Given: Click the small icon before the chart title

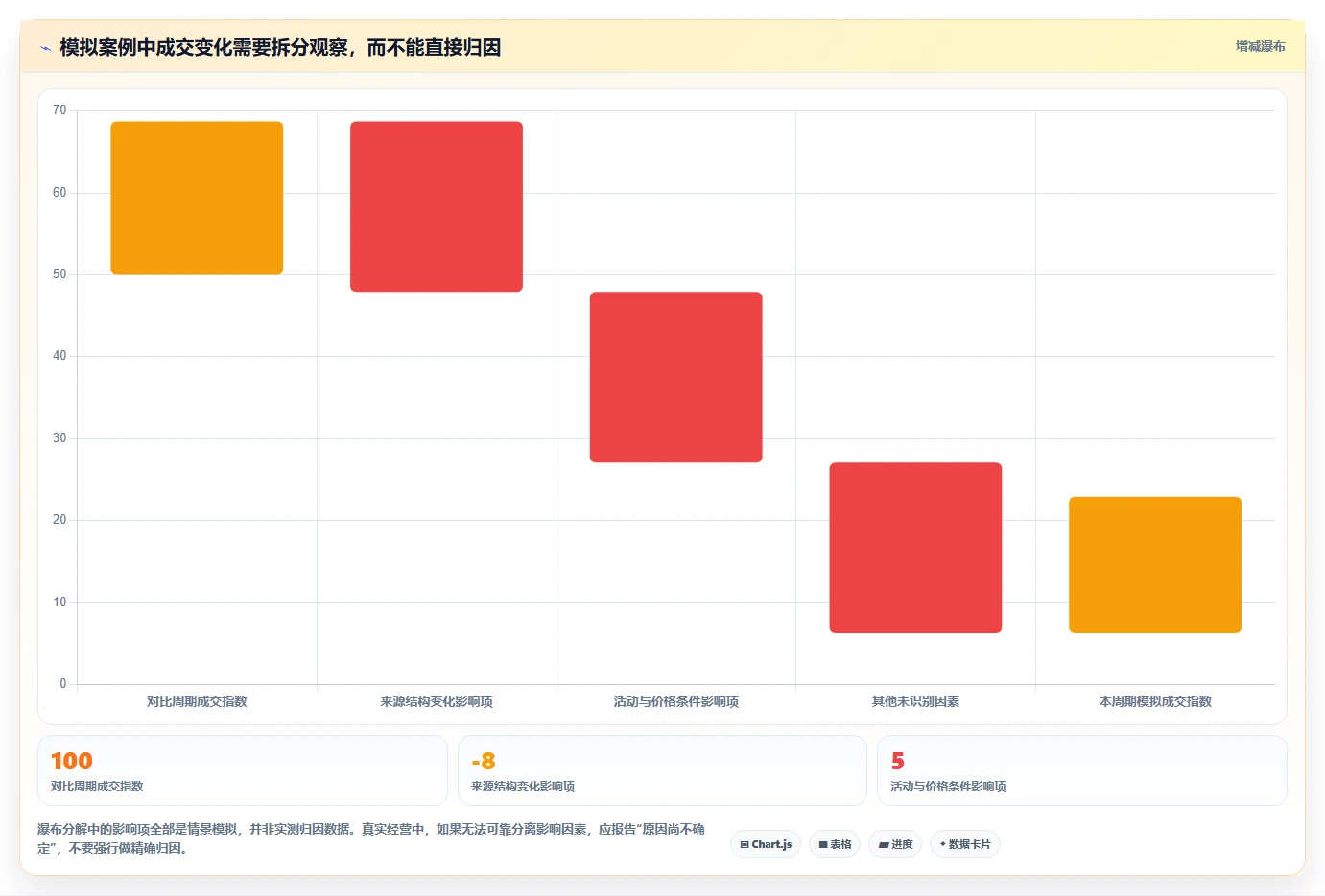Looking at the screenshot, I should point(45,48).
